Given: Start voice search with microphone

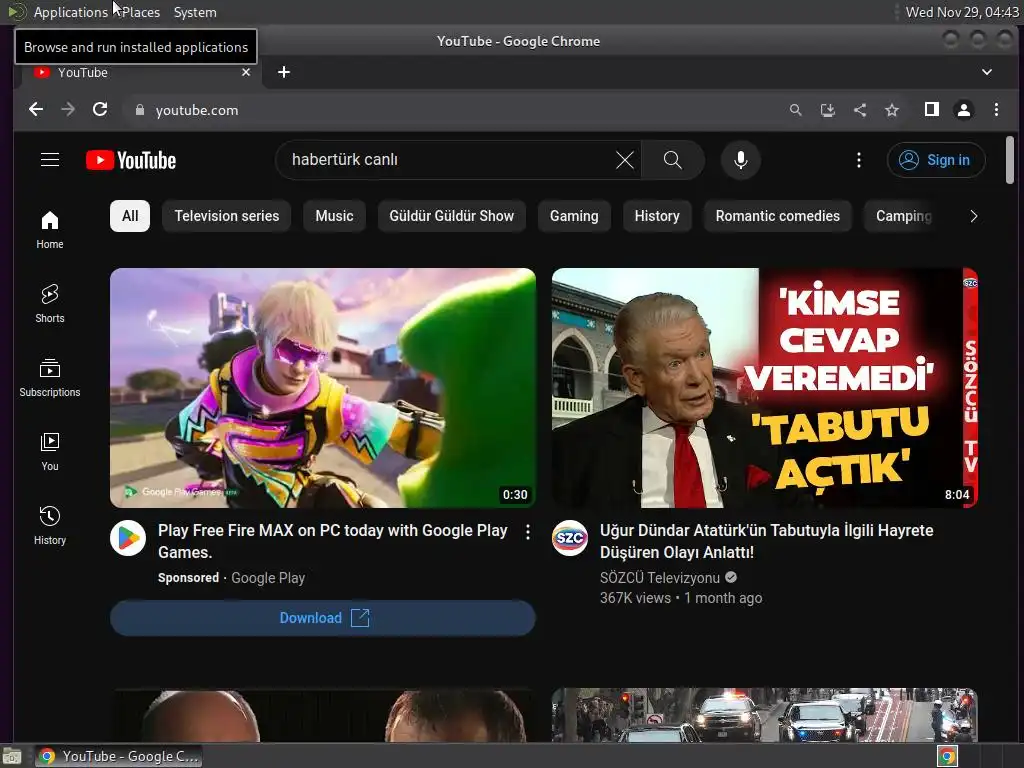Looking at the screenshot, I should pyautogui.click(x=741, y=160).
